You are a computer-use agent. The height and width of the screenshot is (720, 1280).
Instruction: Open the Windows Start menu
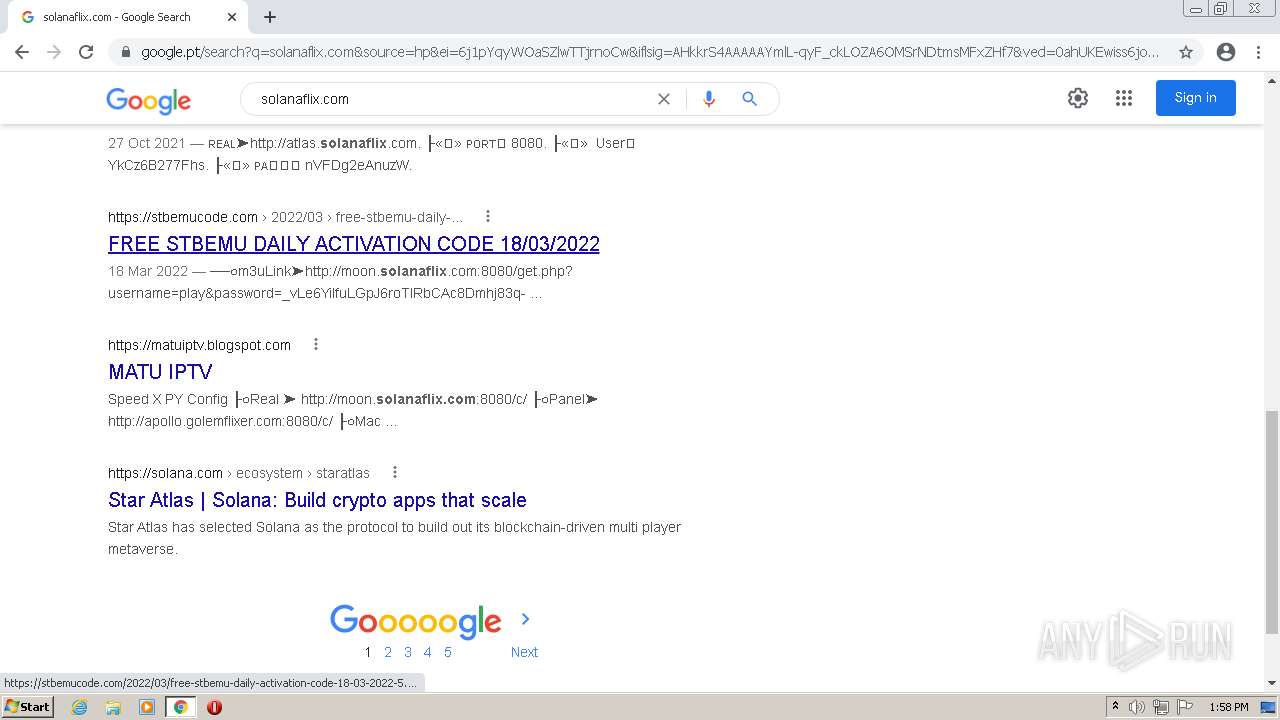[27, 706]
